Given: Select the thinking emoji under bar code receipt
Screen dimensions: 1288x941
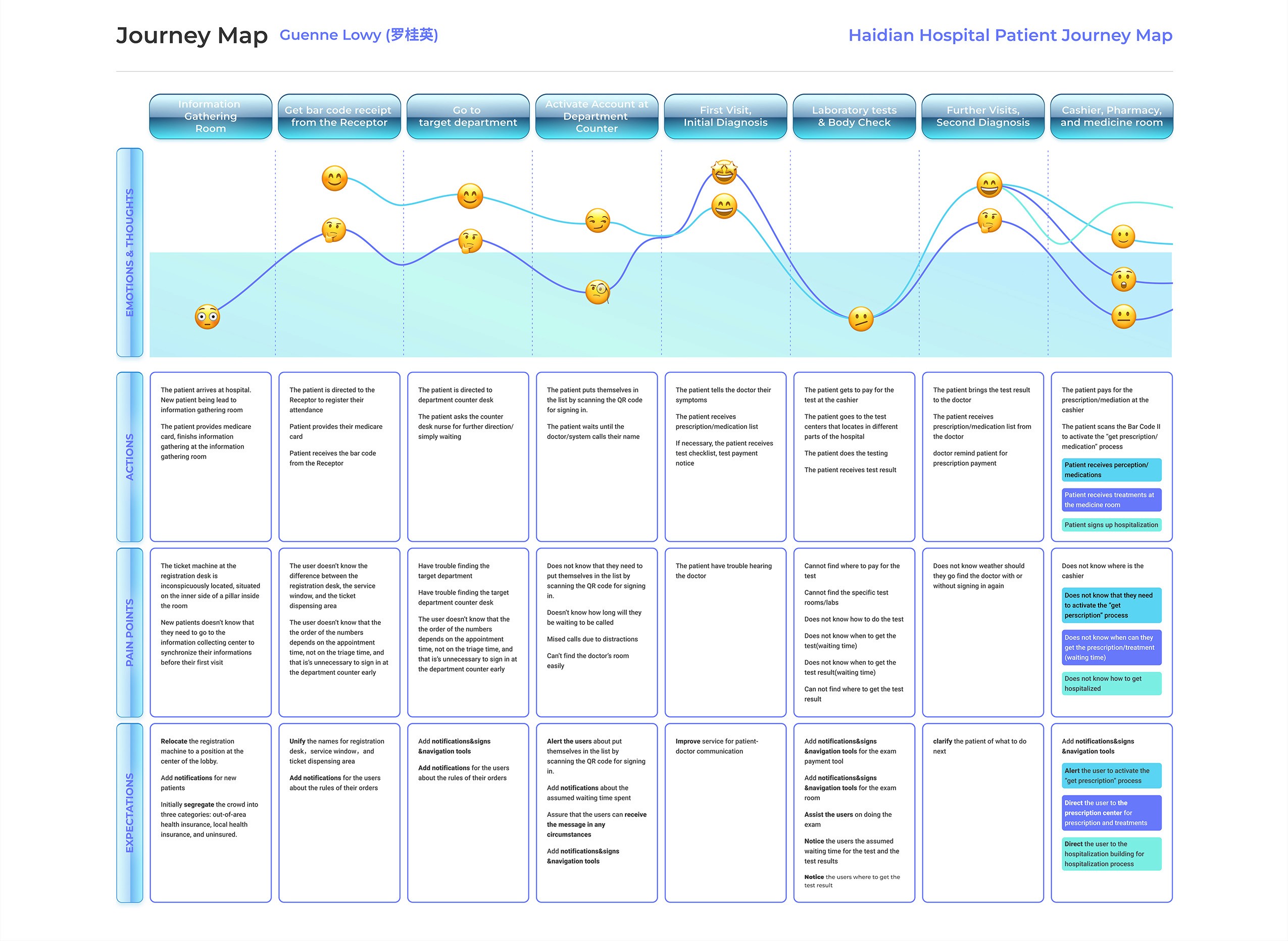Looking at the screenshot, I should pos(334,230).
